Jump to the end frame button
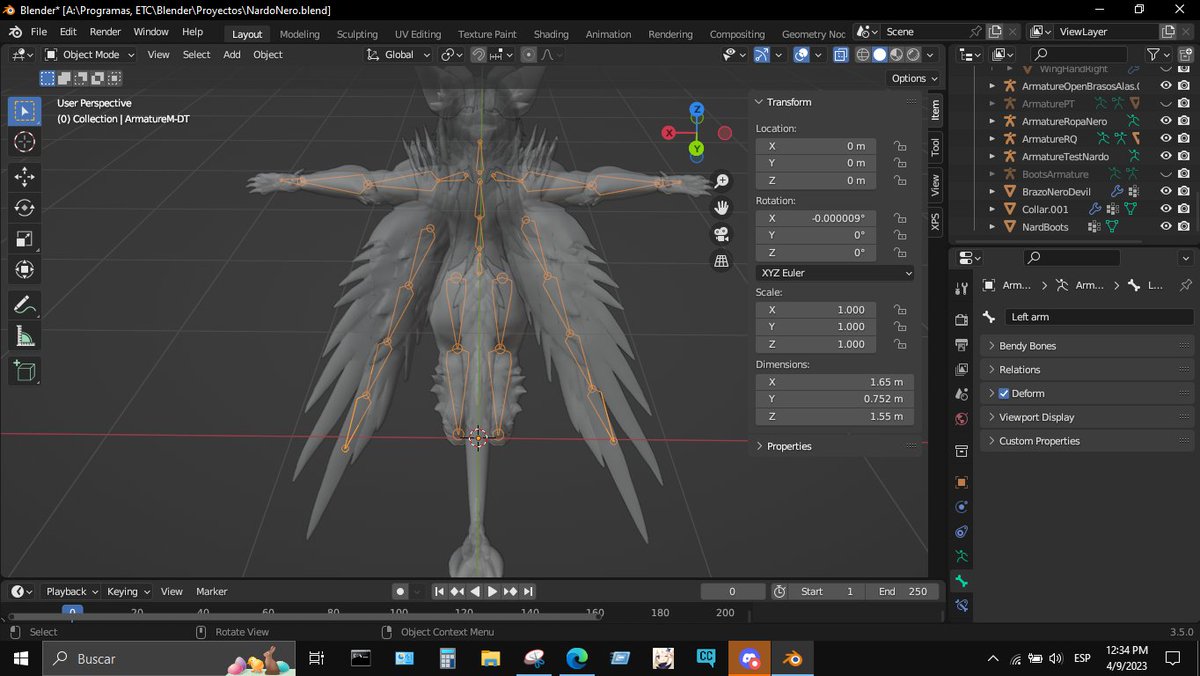 click(x=528, y=592)
